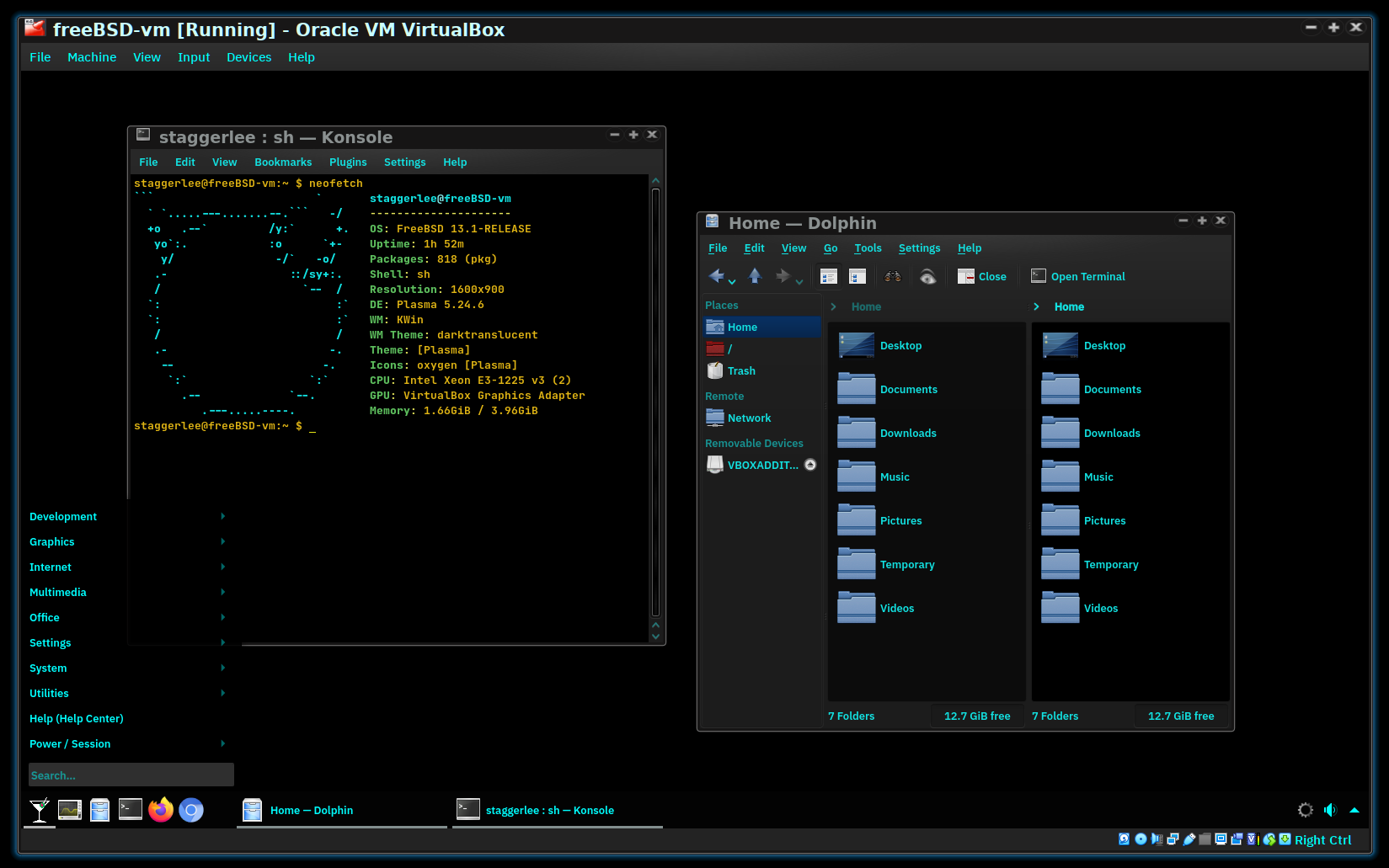Select Downloads folder in right Dolphin pane
The image size is (1389, 868).
pyautogui.click(x=1091, y=433)
